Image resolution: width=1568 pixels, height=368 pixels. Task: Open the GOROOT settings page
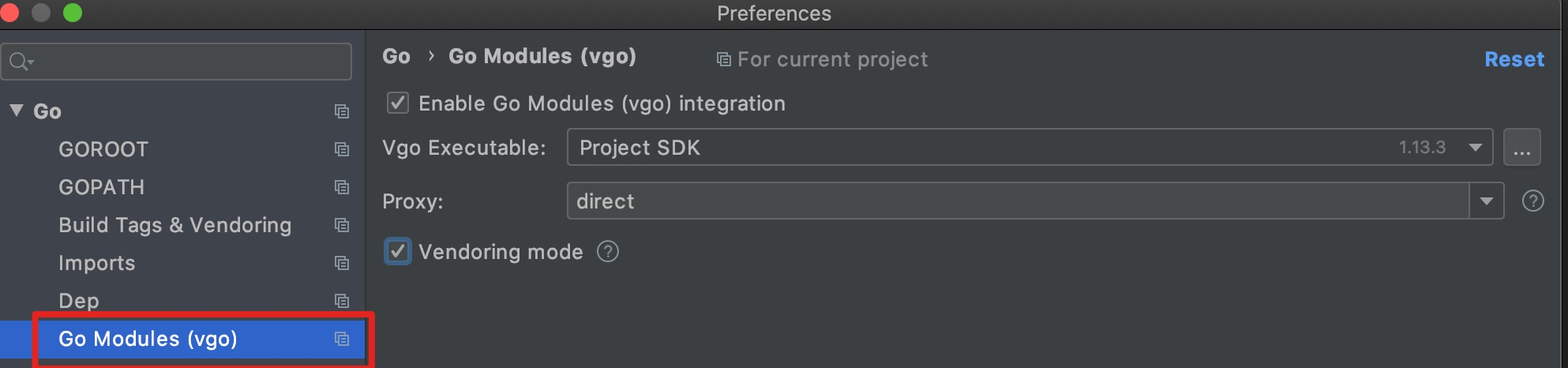[103, 149]
